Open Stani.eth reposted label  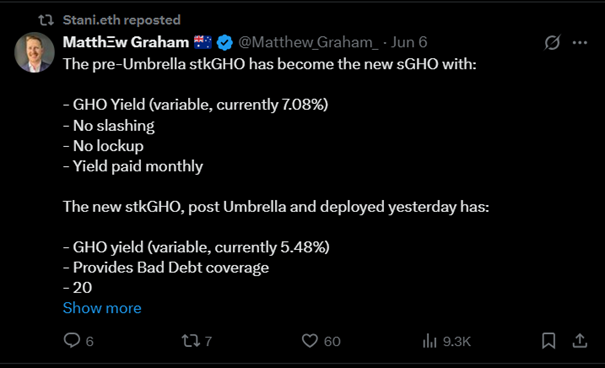pyautogui.click(x=122, y=20)
